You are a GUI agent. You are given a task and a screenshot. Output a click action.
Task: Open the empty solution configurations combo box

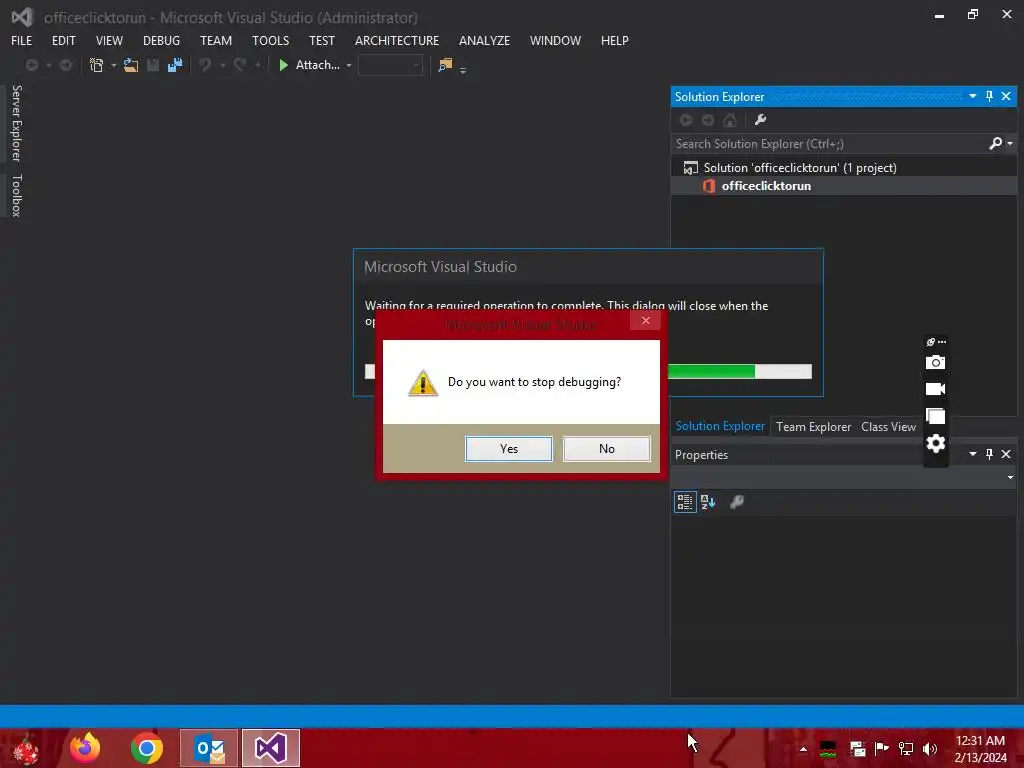click(x=390, y=65)
